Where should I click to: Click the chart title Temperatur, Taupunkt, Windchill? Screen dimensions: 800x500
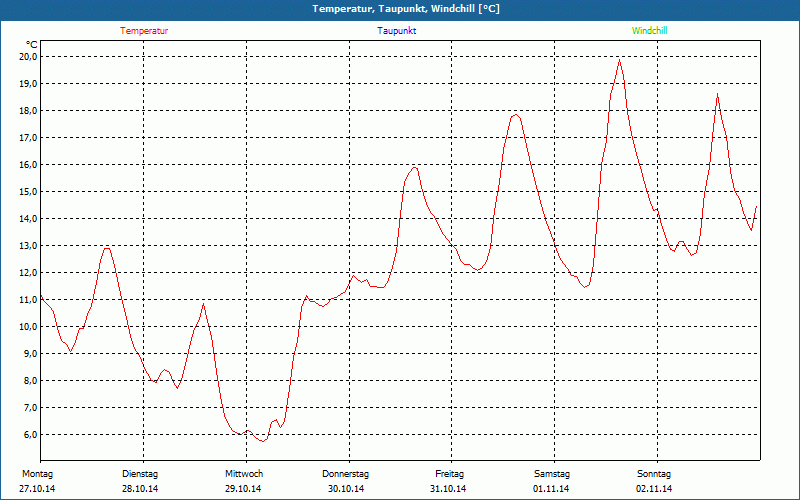click(406, 9)
